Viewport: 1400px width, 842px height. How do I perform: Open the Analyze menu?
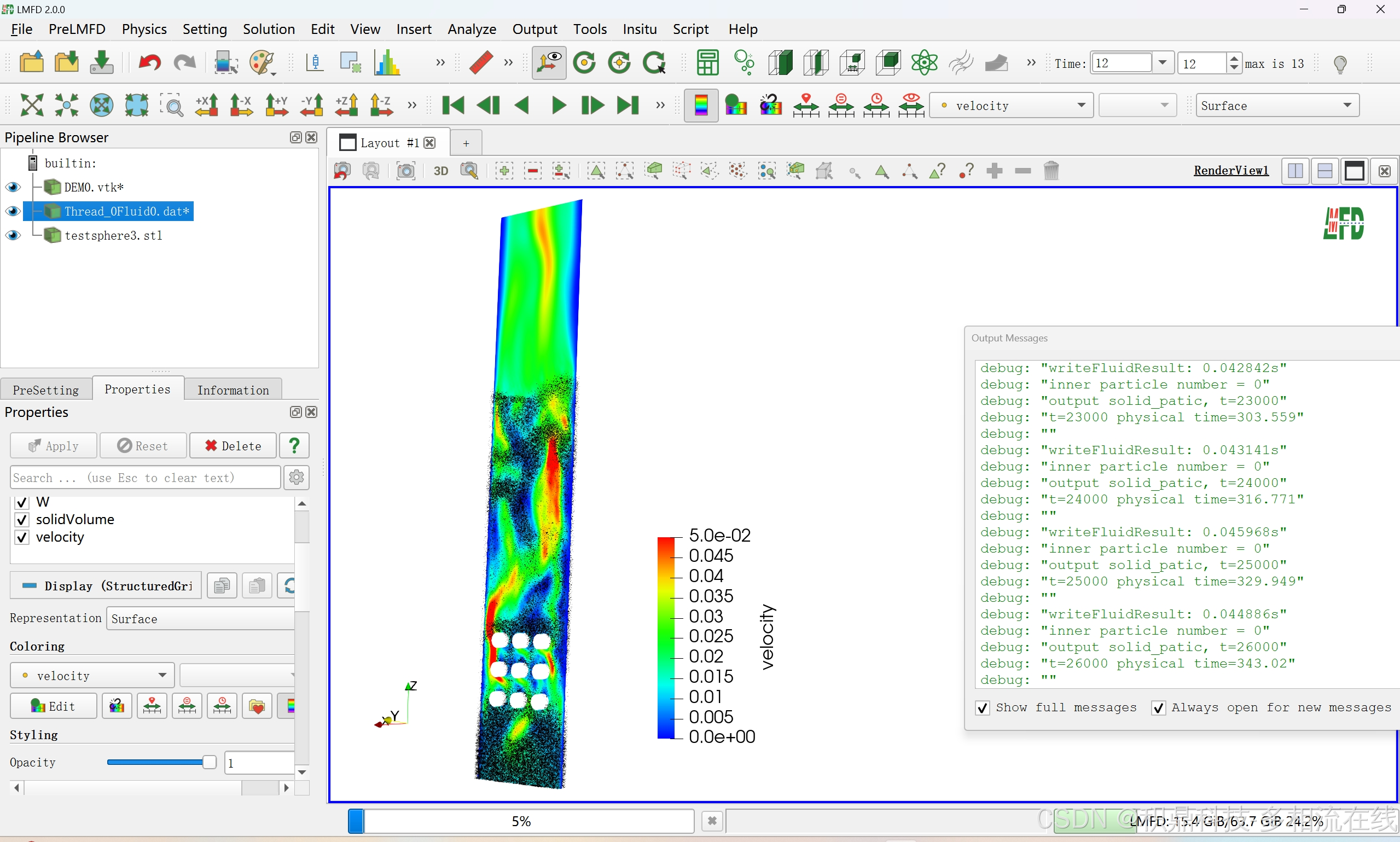472,29
